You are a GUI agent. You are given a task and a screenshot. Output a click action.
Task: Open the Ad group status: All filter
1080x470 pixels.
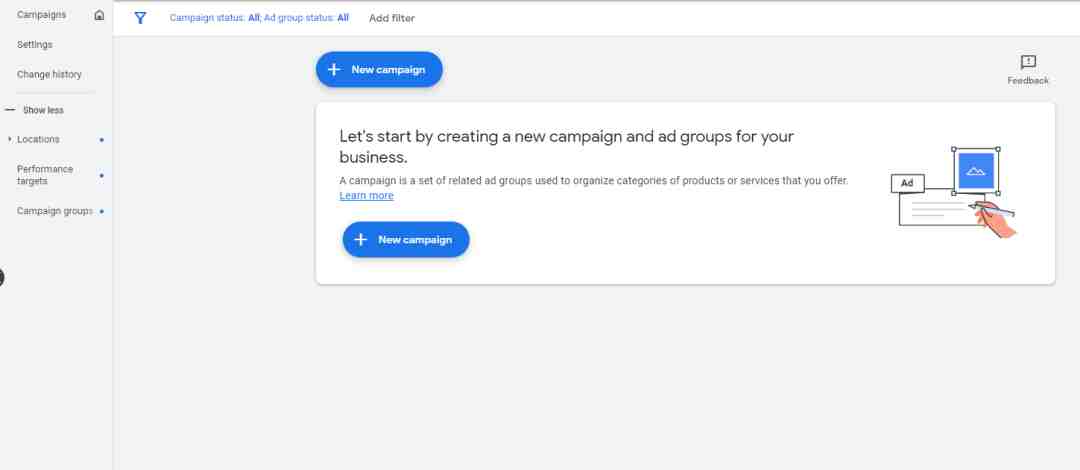point(307,18)
